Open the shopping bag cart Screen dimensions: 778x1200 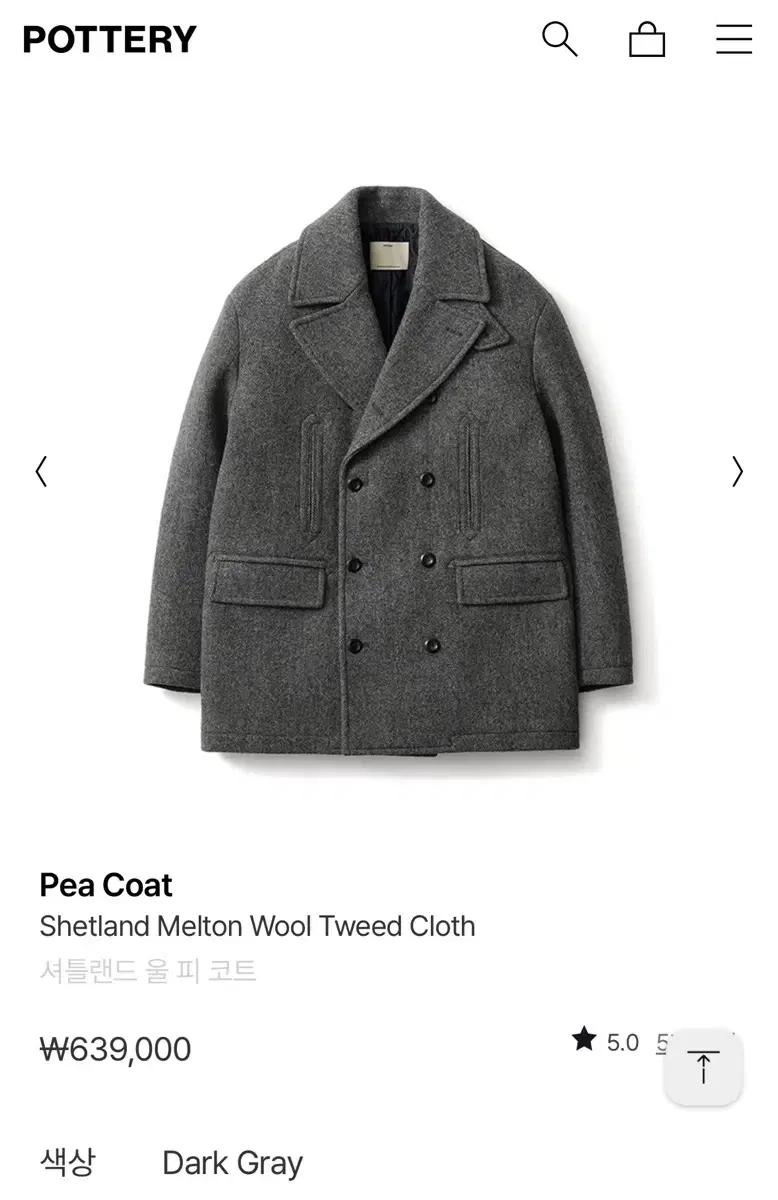[647, 39]
